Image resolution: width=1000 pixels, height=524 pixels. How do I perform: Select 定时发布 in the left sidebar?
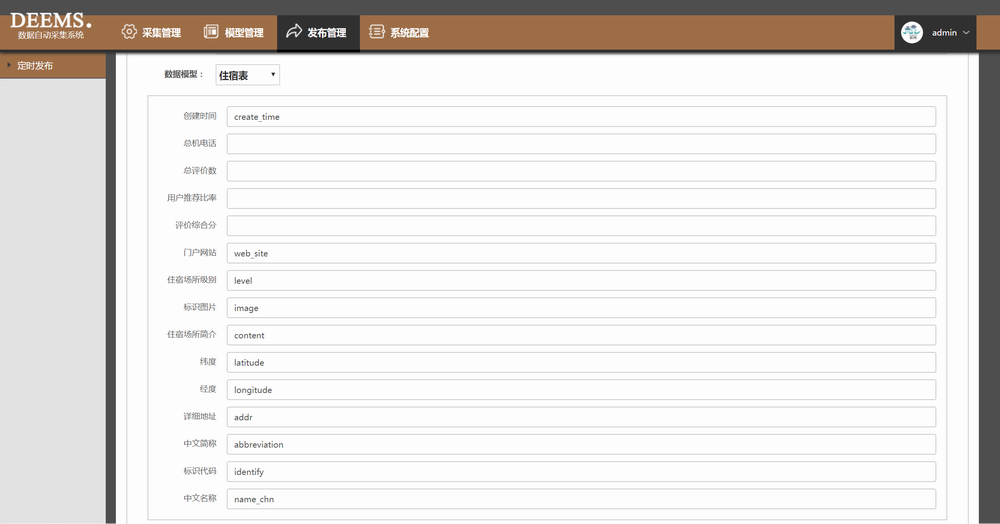pos(36,65)
